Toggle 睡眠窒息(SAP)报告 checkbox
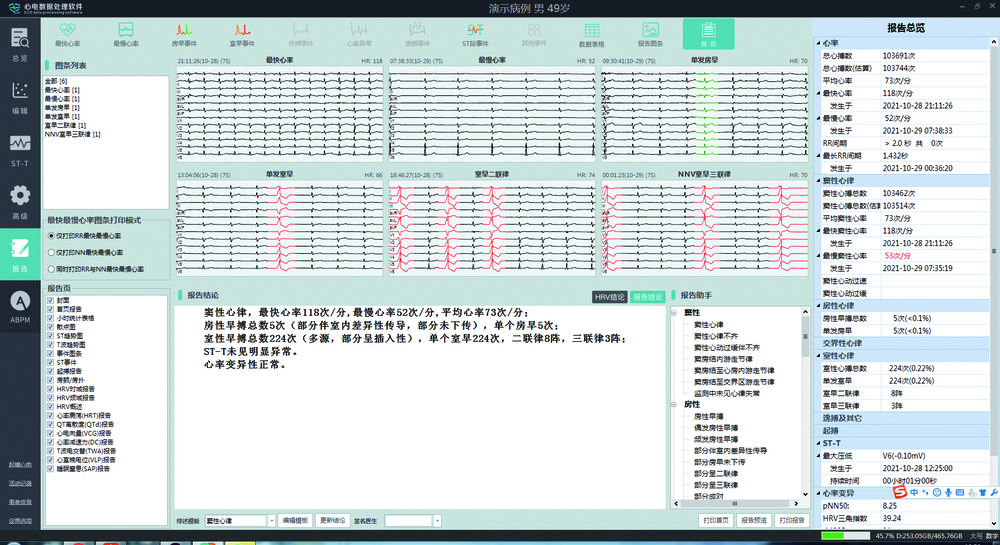 51,468
